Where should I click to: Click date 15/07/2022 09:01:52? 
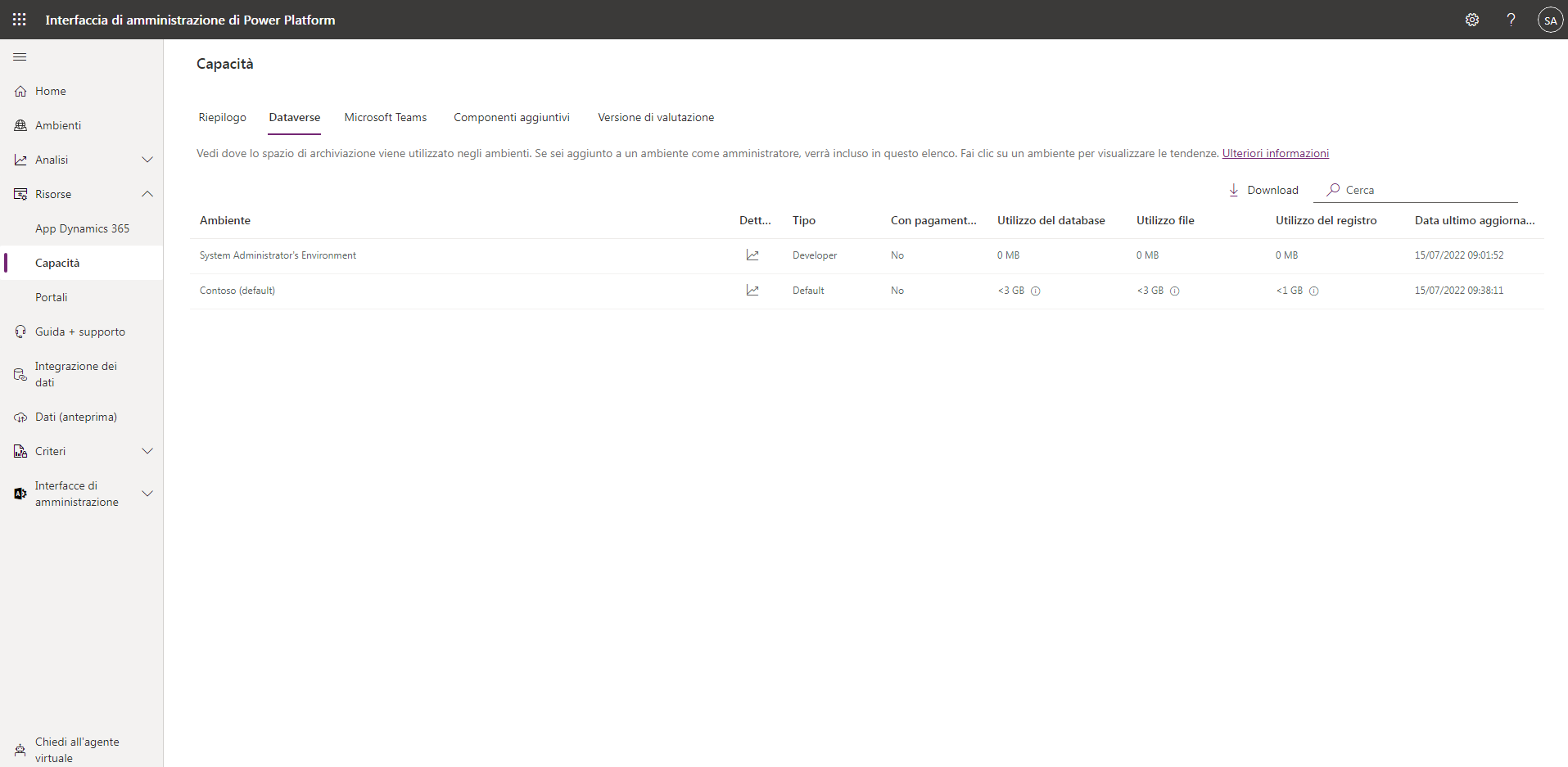point(1459,255)
